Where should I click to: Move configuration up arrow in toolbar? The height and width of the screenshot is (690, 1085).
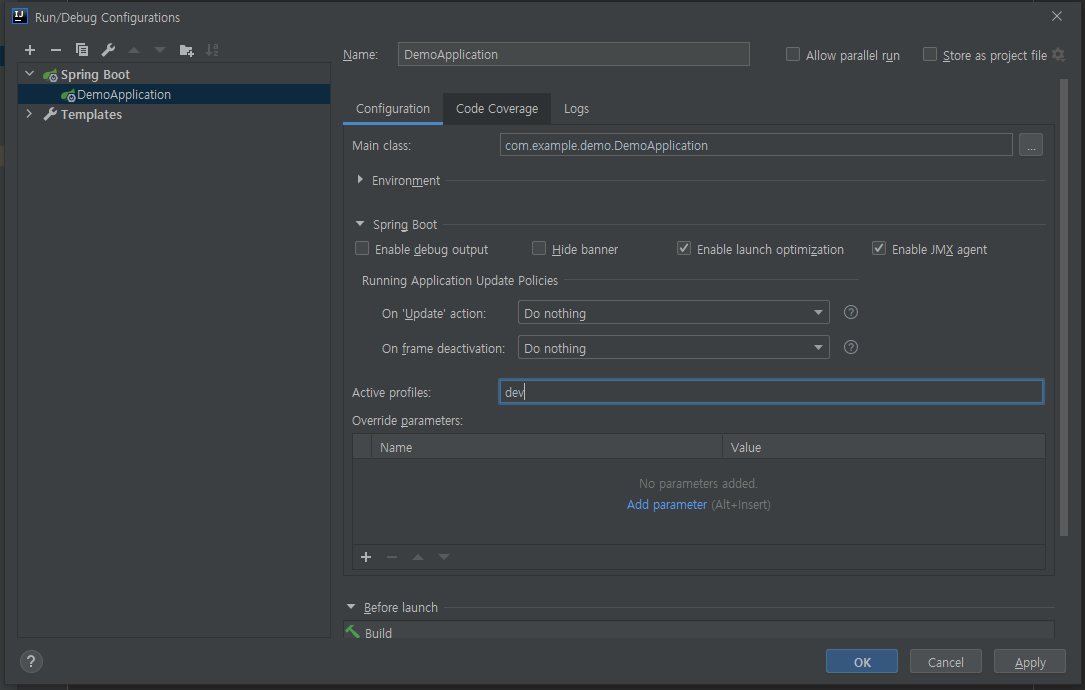coord(134,50)
